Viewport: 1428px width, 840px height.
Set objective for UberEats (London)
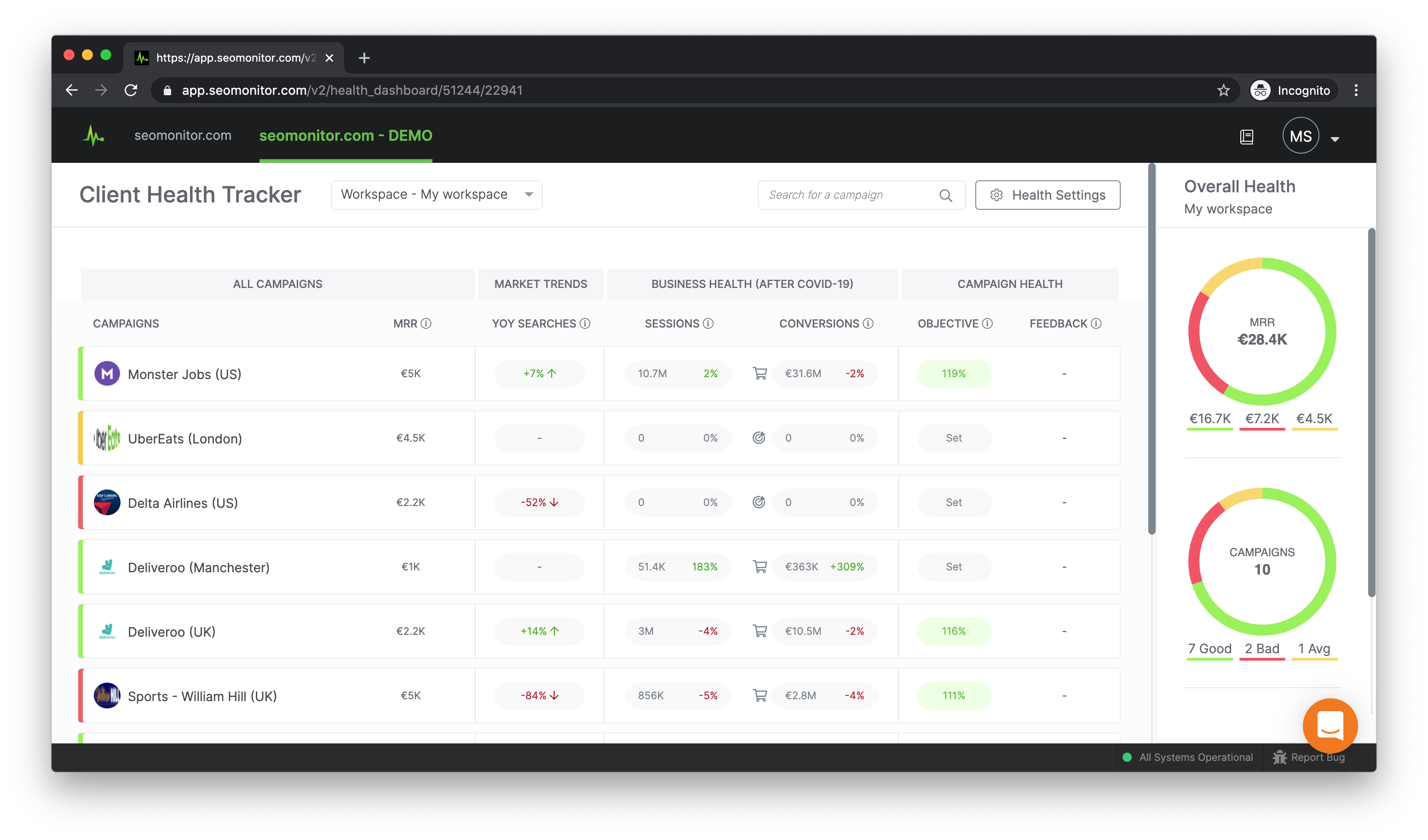954,438
